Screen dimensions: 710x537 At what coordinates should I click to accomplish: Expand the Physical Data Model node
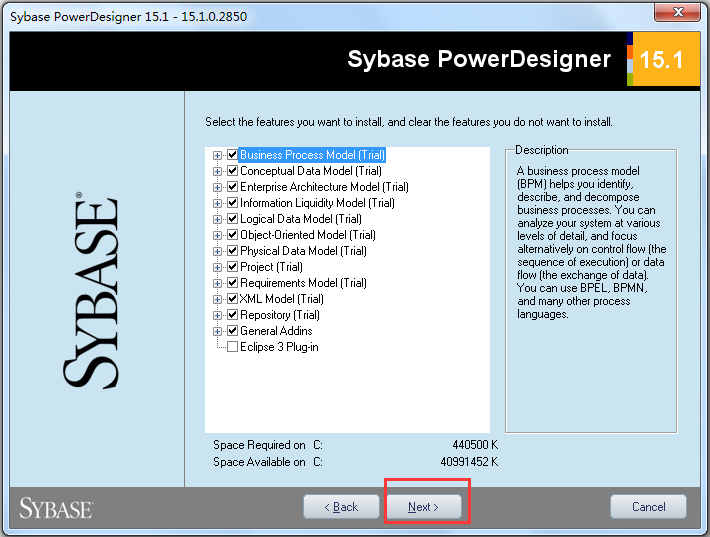(x=218, y=251)
